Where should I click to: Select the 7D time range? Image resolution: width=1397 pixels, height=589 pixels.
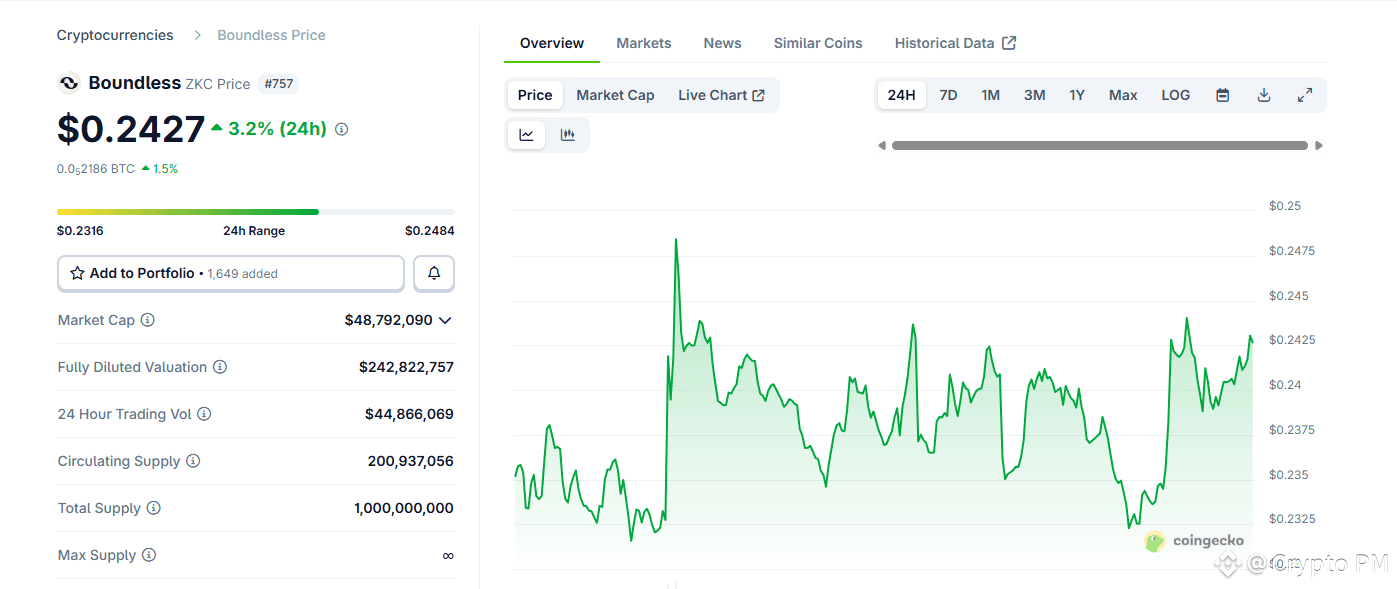(x=948, y=95)
